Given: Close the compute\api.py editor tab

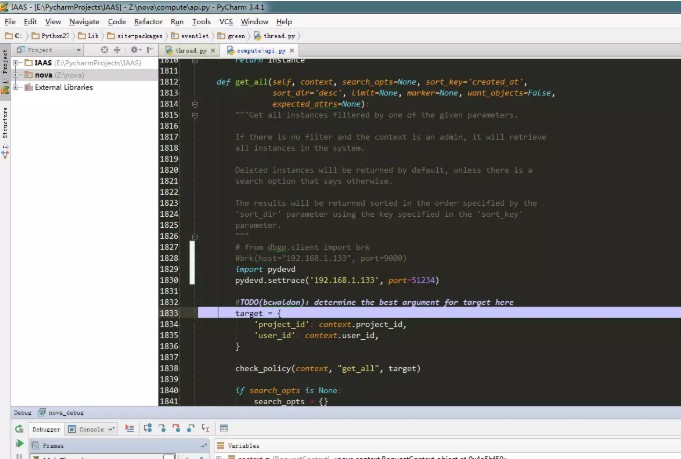Looking at the screenshot, I should click(x=292, y=51).
